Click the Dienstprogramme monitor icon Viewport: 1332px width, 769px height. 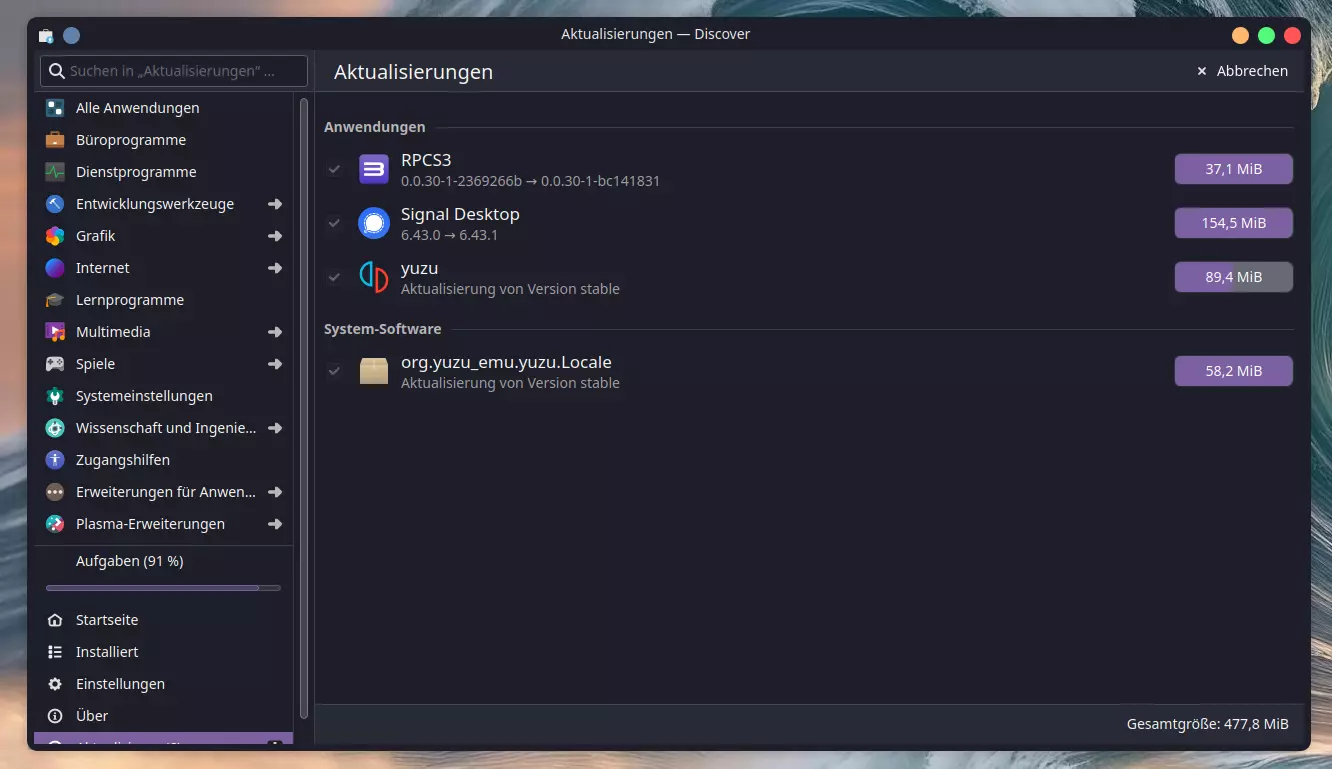[x=55, y=172]
